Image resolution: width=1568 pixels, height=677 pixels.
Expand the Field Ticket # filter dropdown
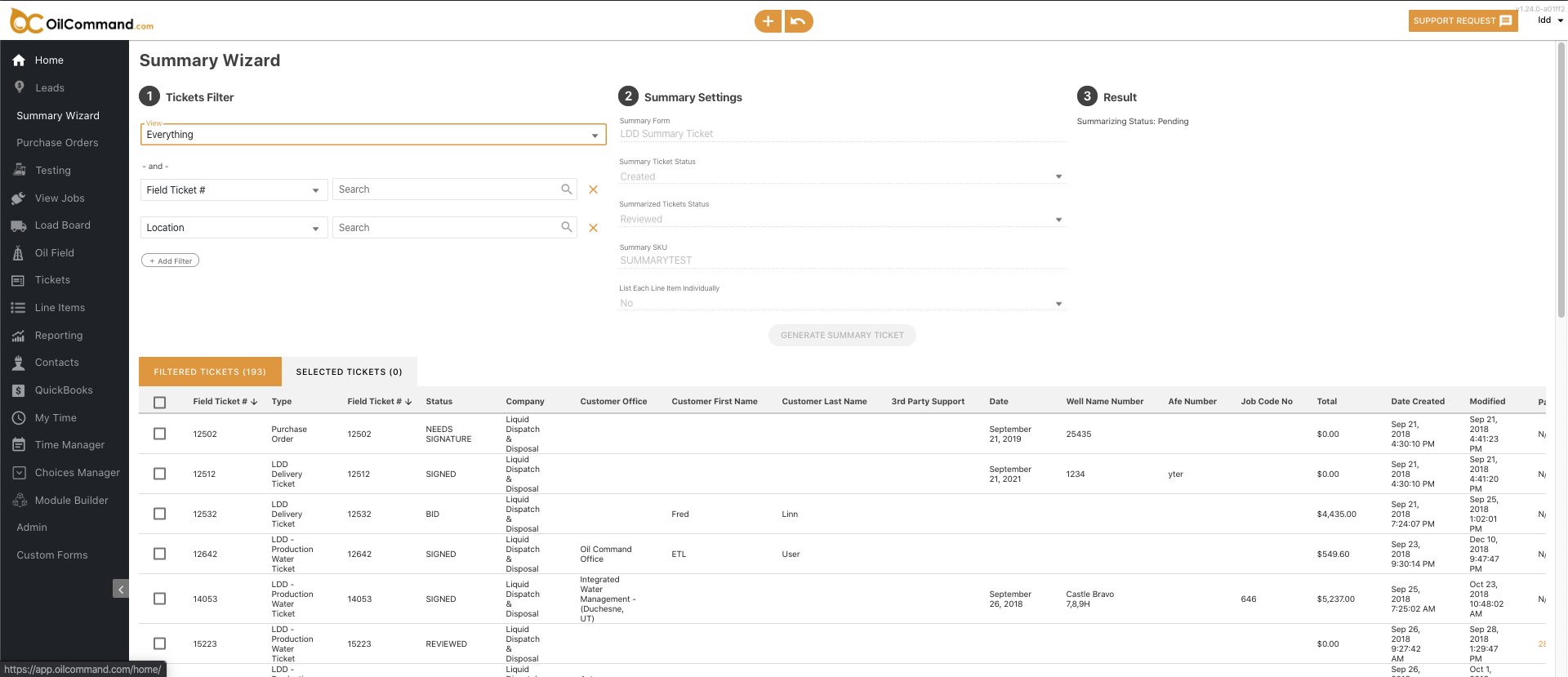[x=234, y=190]
